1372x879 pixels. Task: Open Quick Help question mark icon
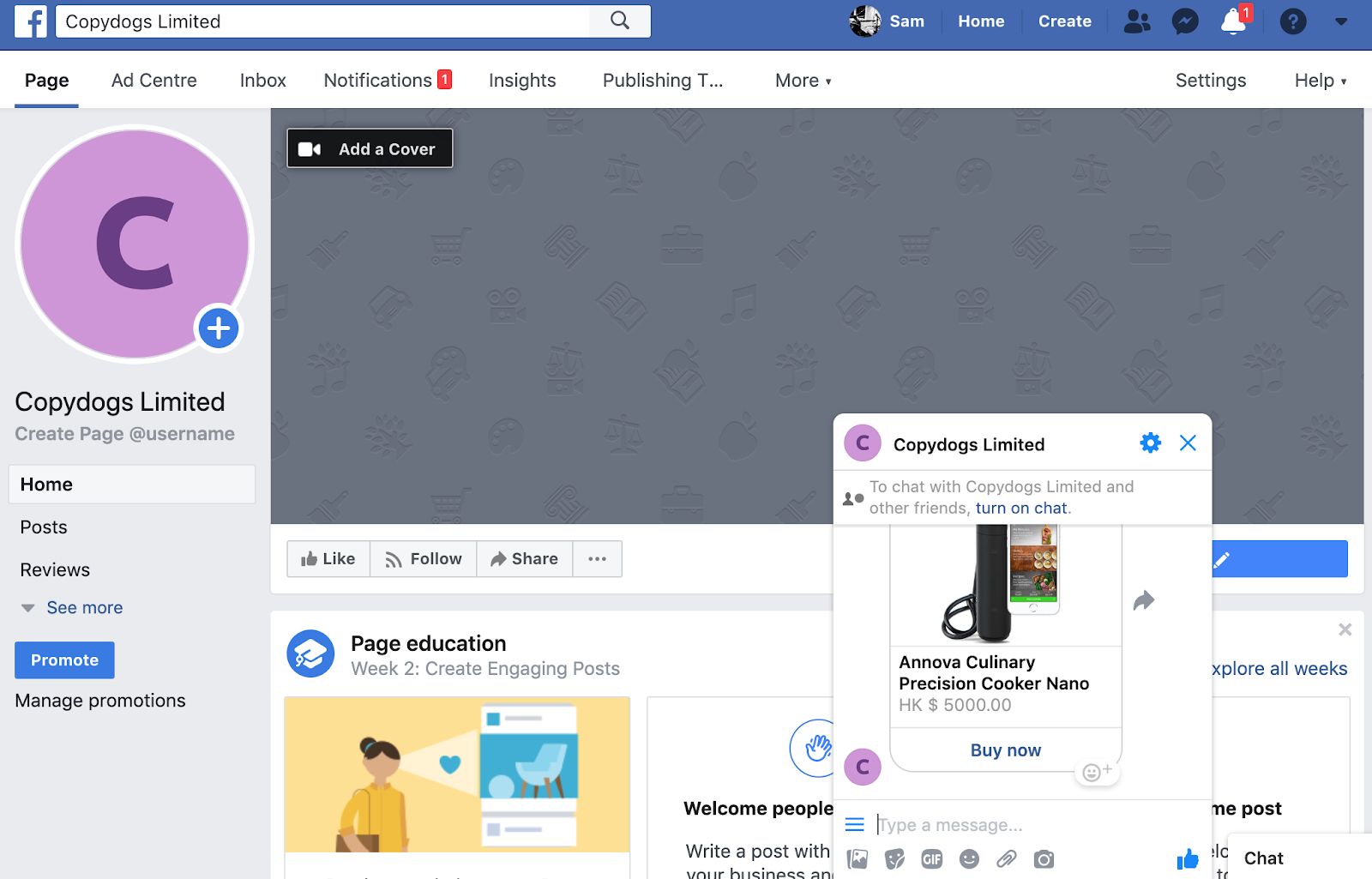pos(1293,21)
